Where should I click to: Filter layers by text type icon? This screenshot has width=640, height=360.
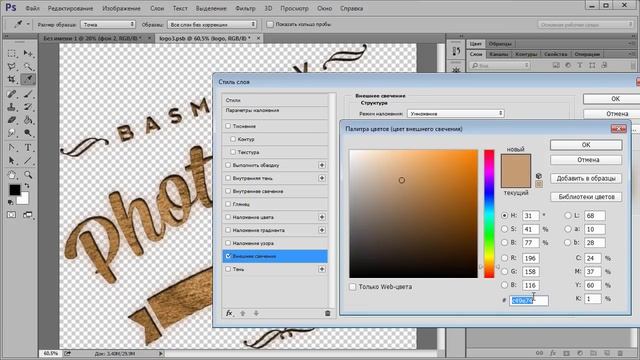click(580, 65)
